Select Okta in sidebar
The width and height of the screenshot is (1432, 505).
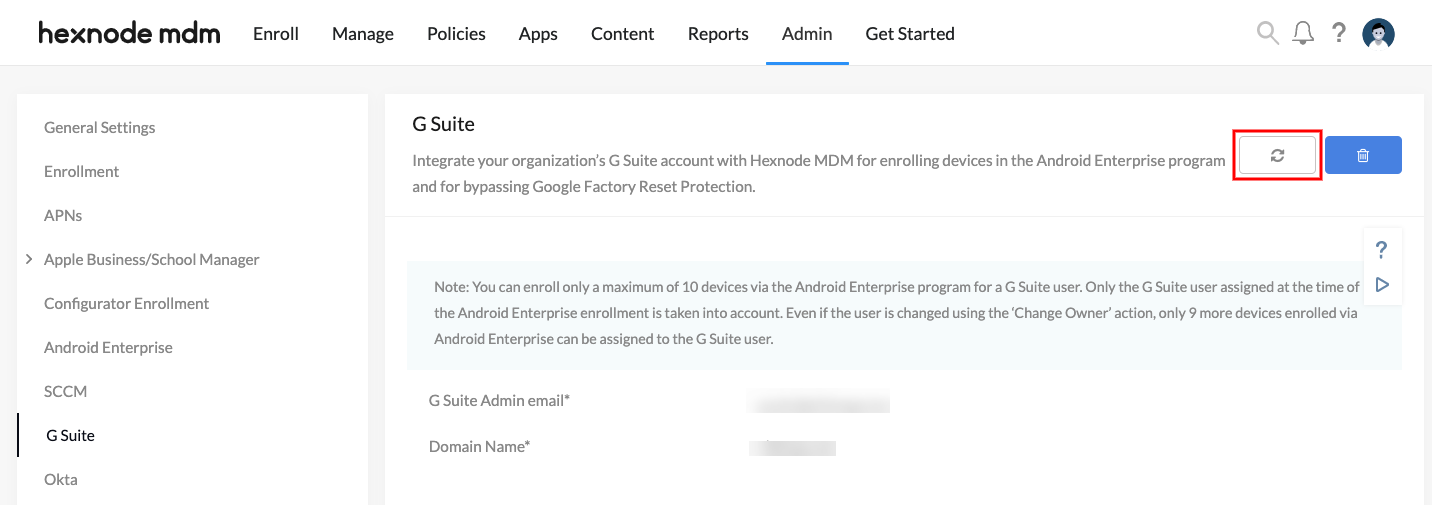point(61,479)
